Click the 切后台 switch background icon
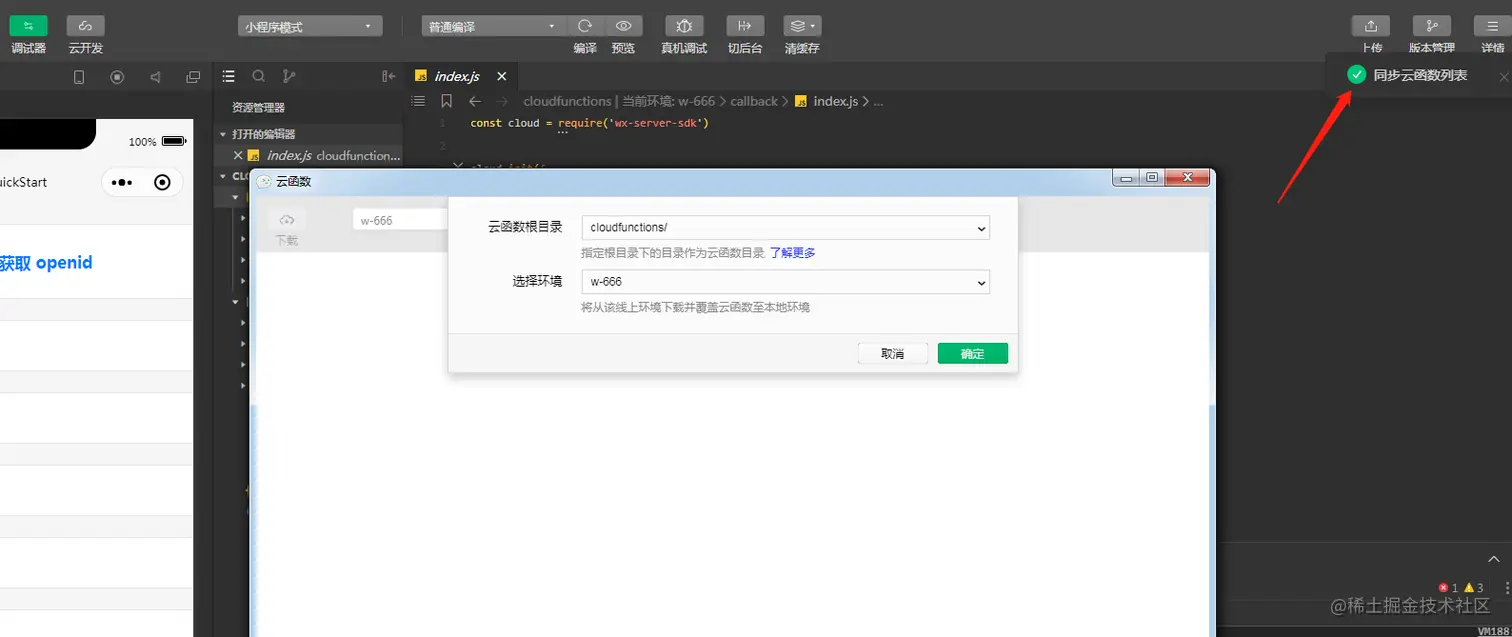This screenshot has height=637, width=1512. tap(744, 26)
